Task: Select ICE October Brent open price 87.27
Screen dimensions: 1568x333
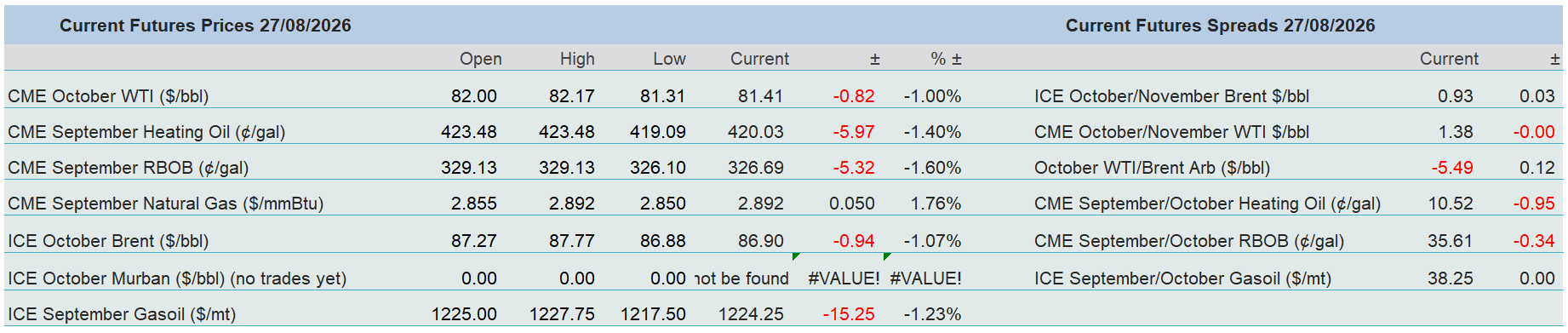Action: click(x=474, y=241)
